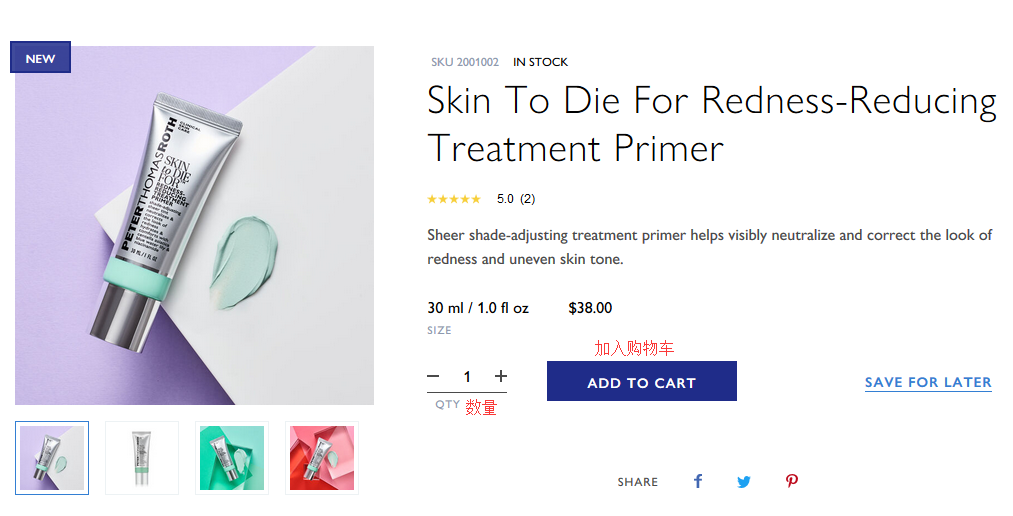Screen dimensions: 1013x516
Task: Share the product on Facebook
Action: [698, 481]
